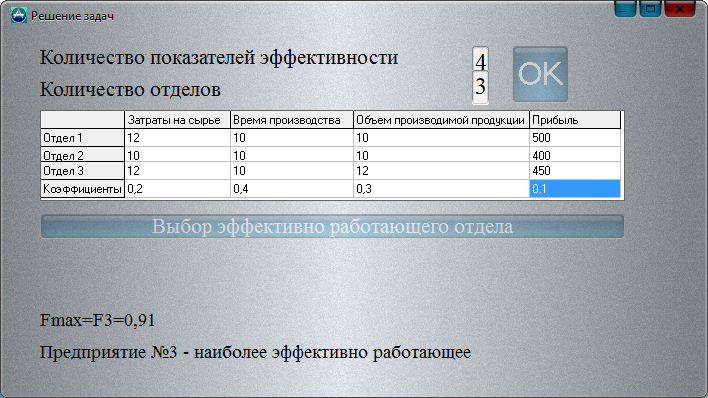The width and height of the screenshot is (708, 398).
Task: Select Отдел 1 profit cell 500
Action: click(575, 138)
